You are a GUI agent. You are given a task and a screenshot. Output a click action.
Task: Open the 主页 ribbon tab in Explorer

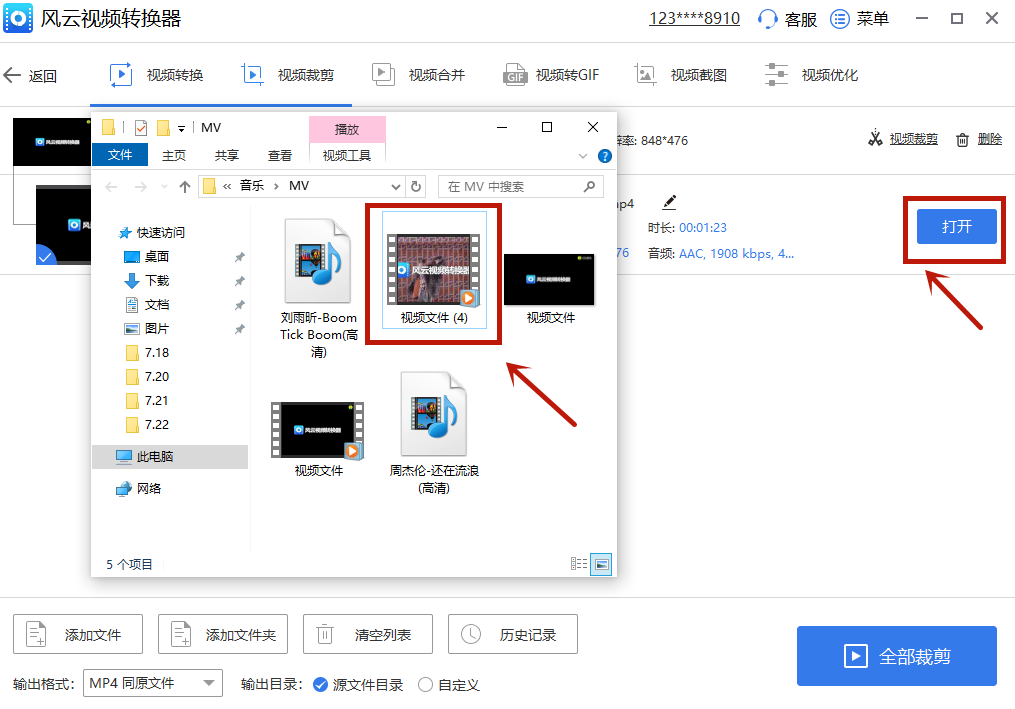click(x=173, y=155)
